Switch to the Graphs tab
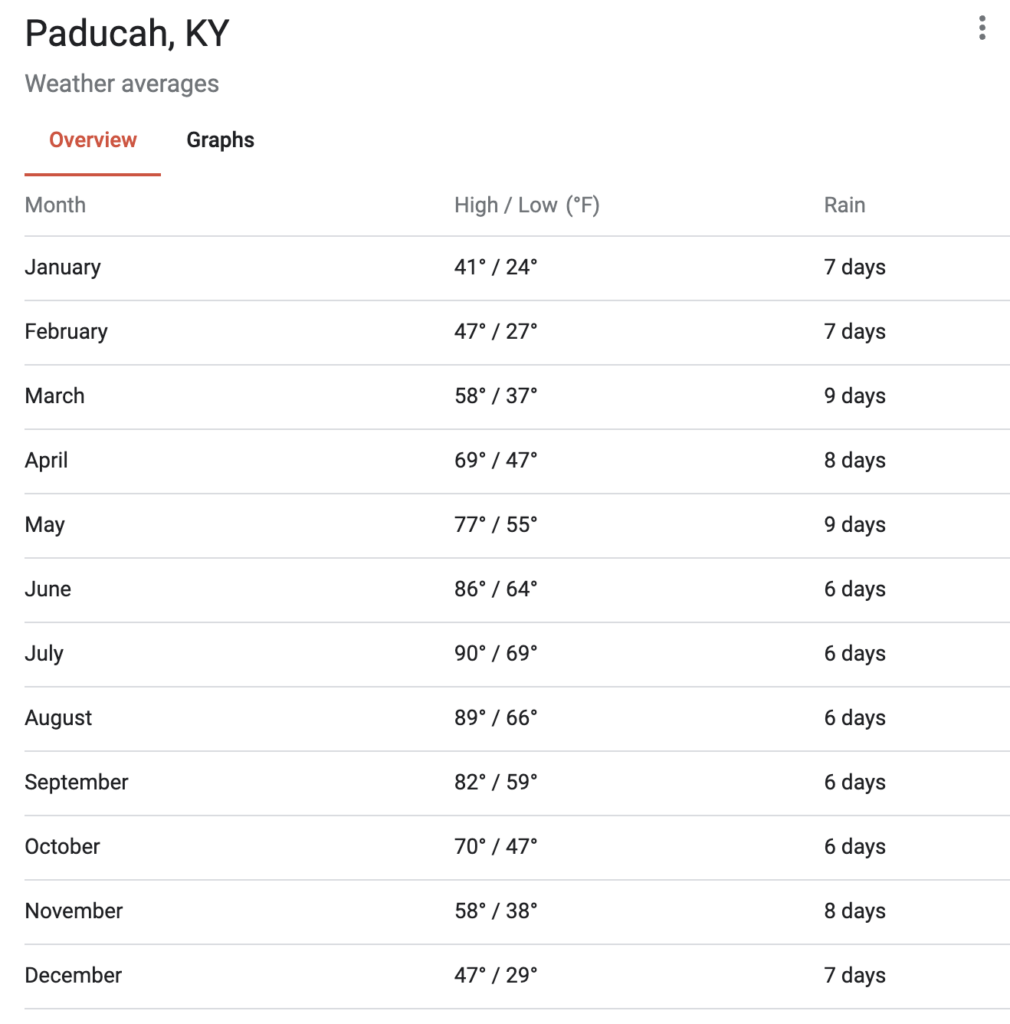 click(x=220, y=140)
